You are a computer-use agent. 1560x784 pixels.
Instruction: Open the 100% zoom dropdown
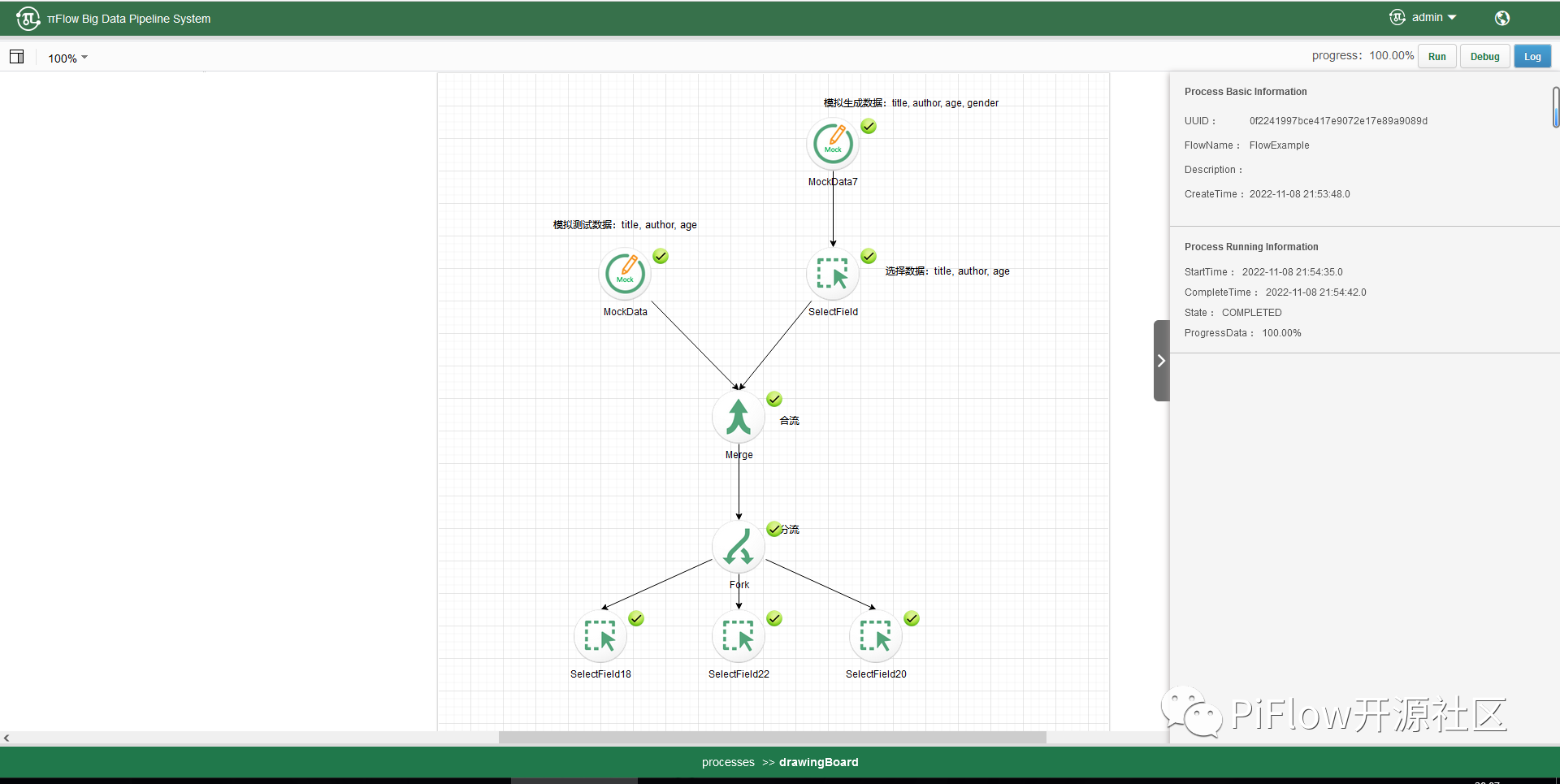[67, 58]
